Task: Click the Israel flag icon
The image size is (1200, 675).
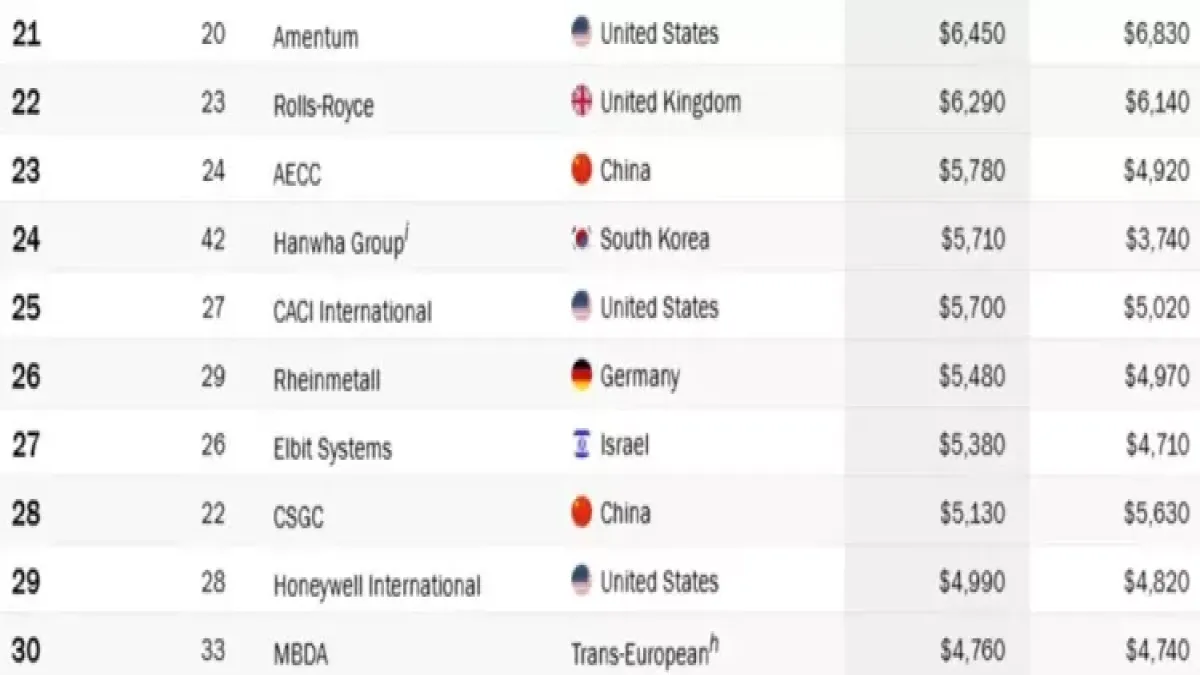Action: pos(581,444)
